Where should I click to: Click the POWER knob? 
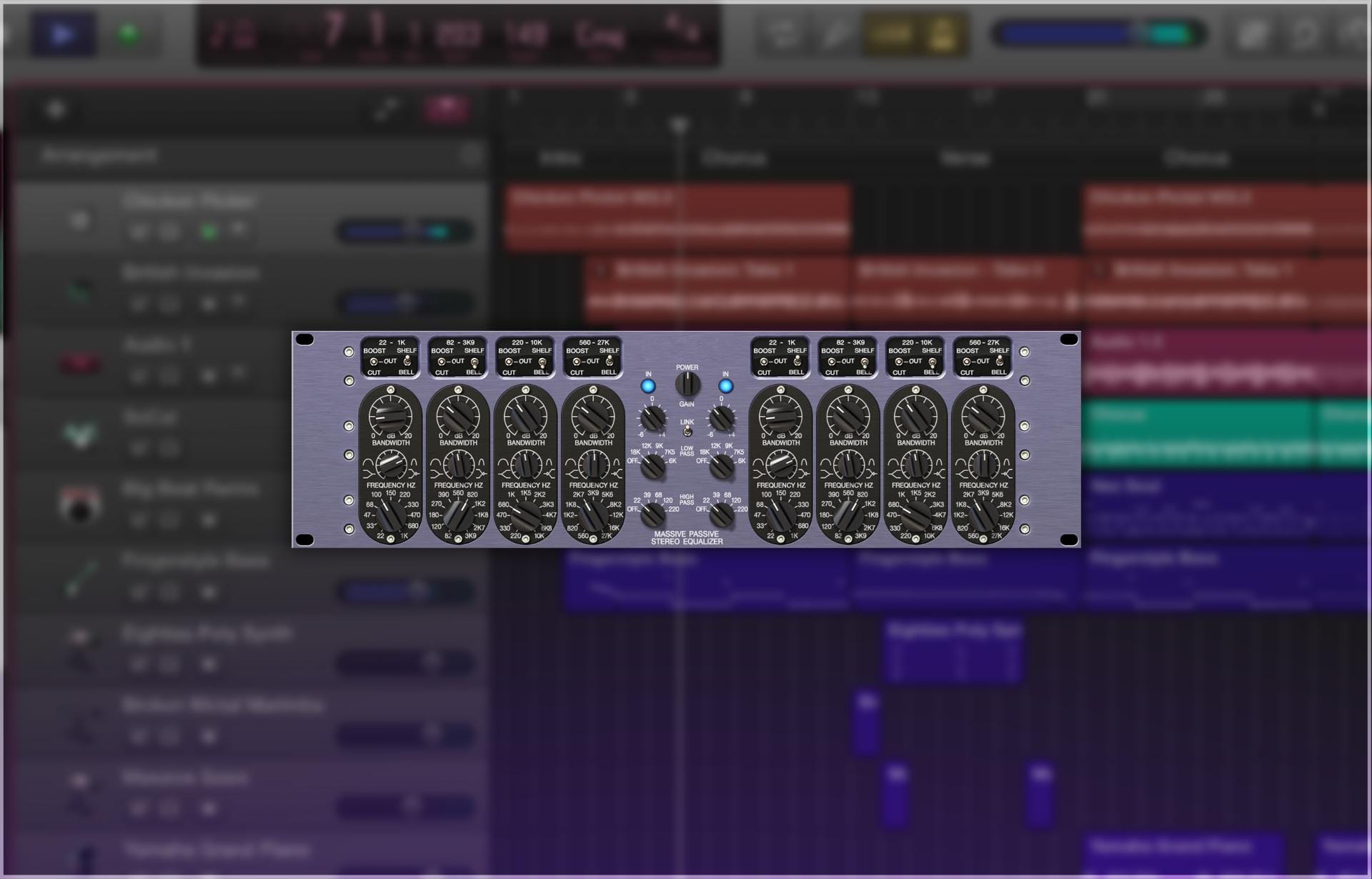687,384
